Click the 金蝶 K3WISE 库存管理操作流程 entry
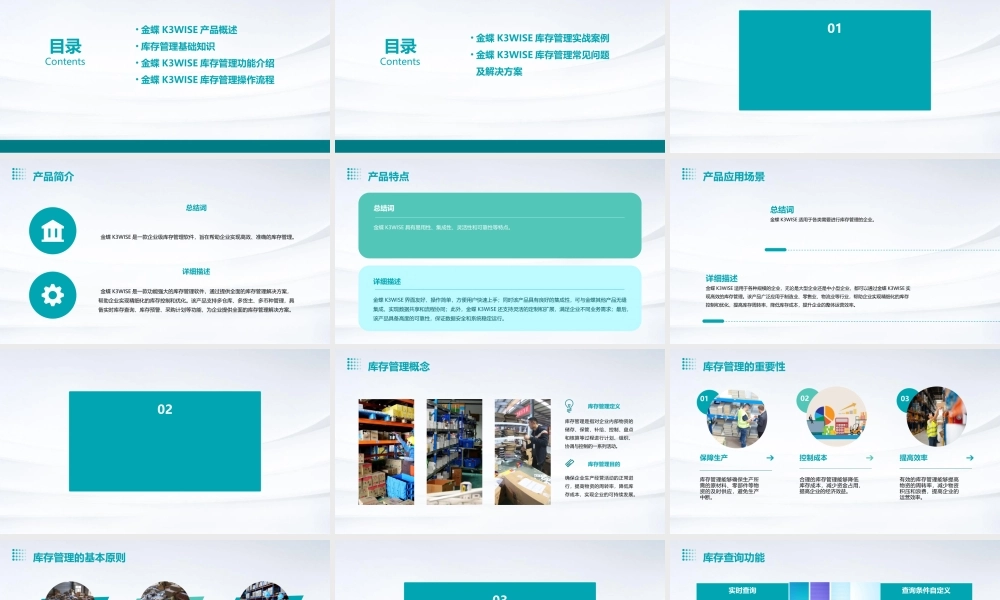Screen dimensions: 1000x600 tap(207, 79)
